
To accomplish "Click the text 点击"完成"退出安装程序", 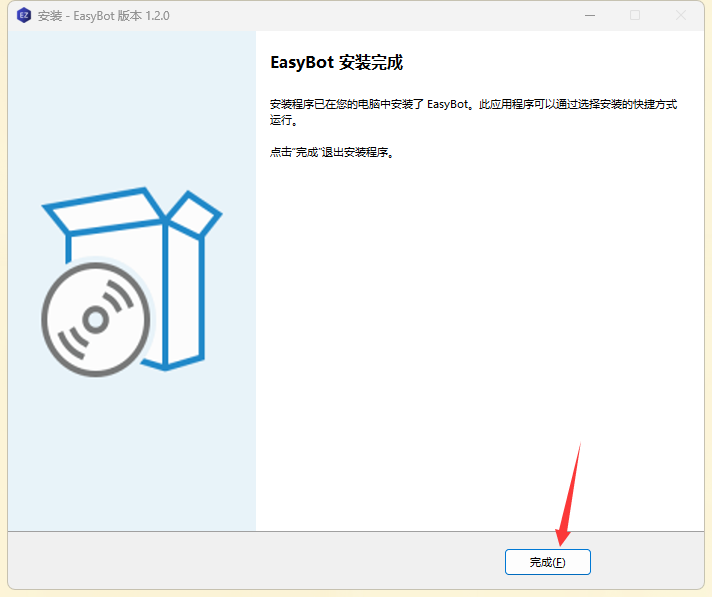I will click(331, 152).
